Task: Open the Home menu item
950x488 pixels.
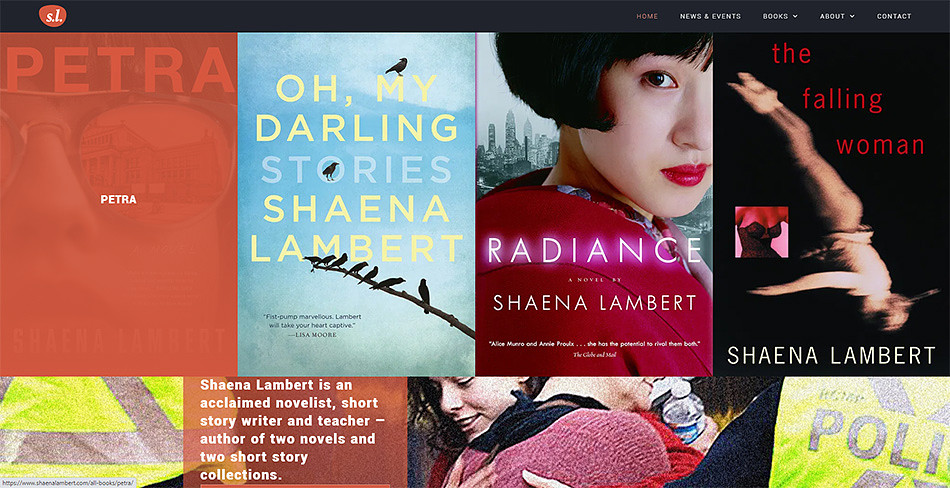Action: [647, 16]
